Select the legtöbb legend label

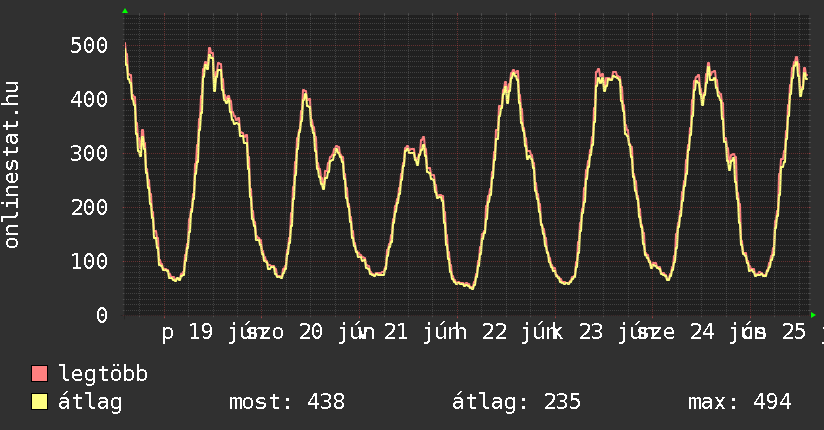click(x=103, y=374)
